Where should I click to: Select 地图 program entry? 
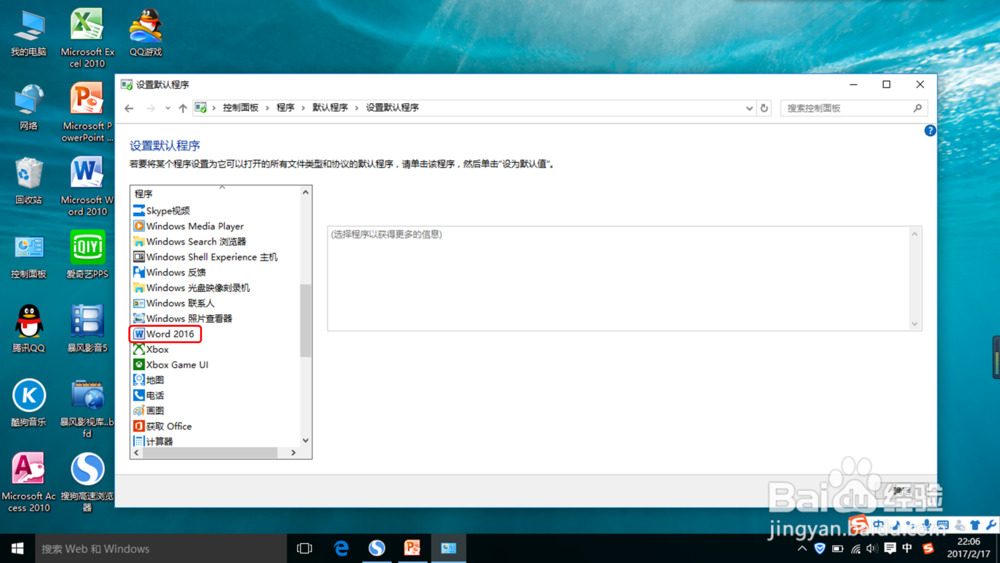pyautogui.click(x=149, y=380)
